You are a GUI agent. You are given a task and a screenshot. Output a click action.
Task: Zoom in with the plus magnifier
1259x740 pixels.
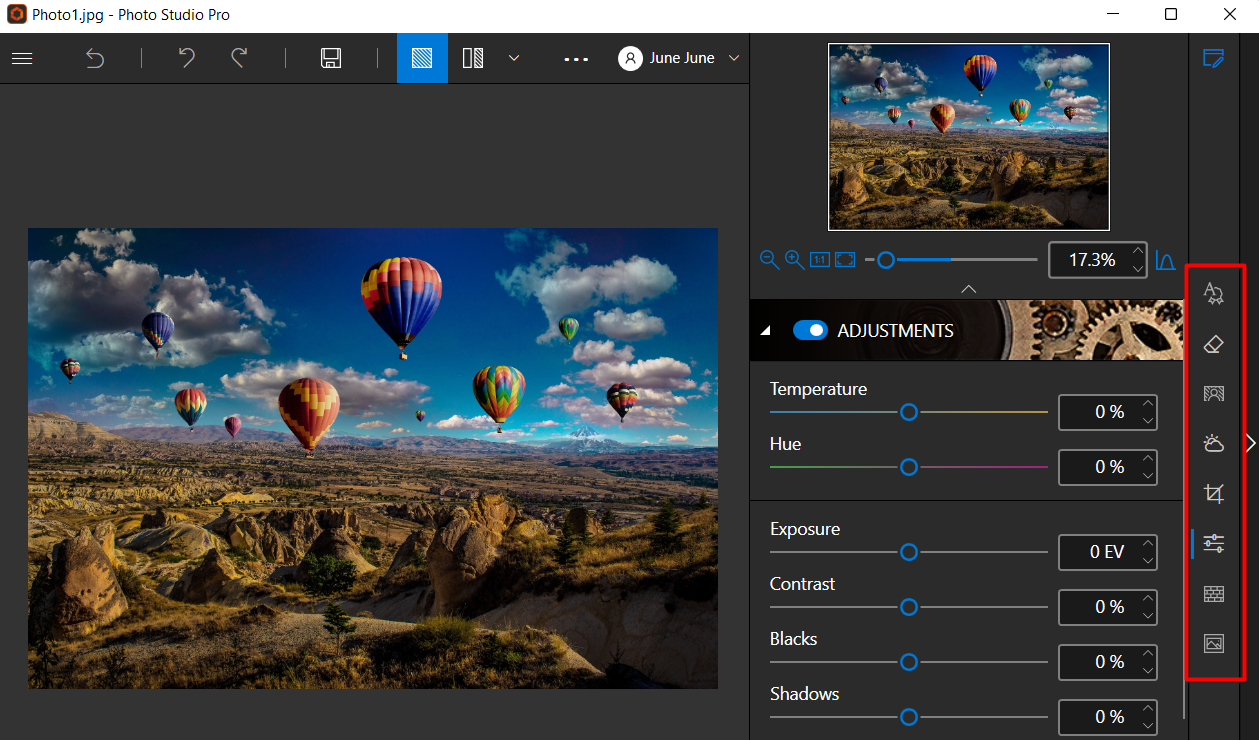tap(795, 260)
